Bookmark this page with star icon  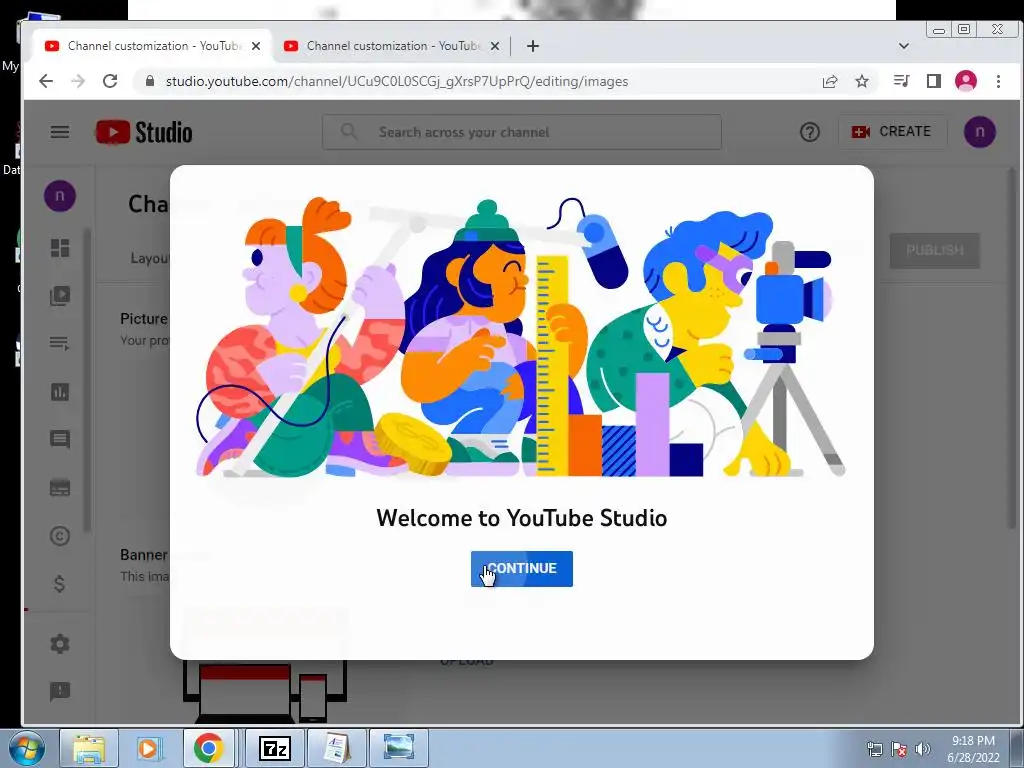click(862, 81)
